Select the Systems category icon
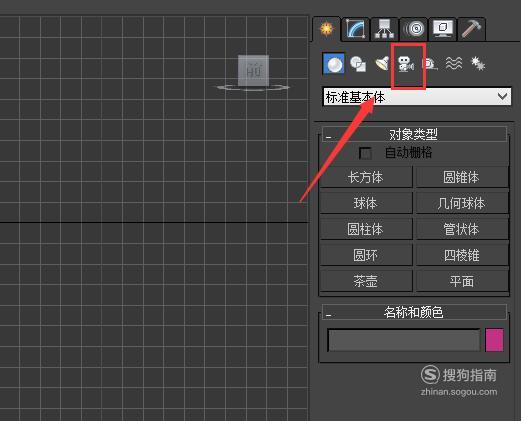This screenshot has width=521, height=421. click(x=478, y=64)
